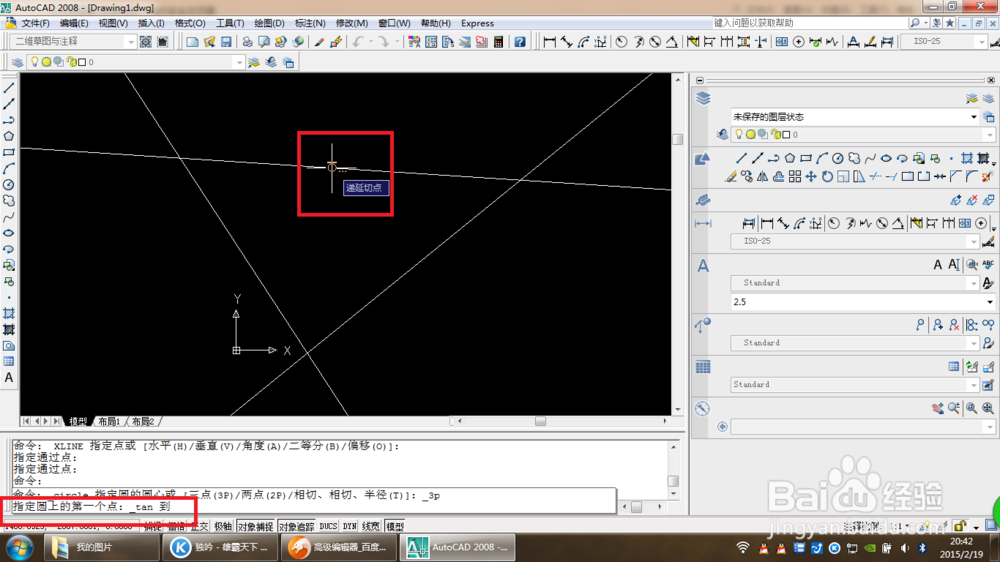Open the 编辑(E) Edit menu
The height and width of the screenshot is (562, 1000).
point(74,23)
